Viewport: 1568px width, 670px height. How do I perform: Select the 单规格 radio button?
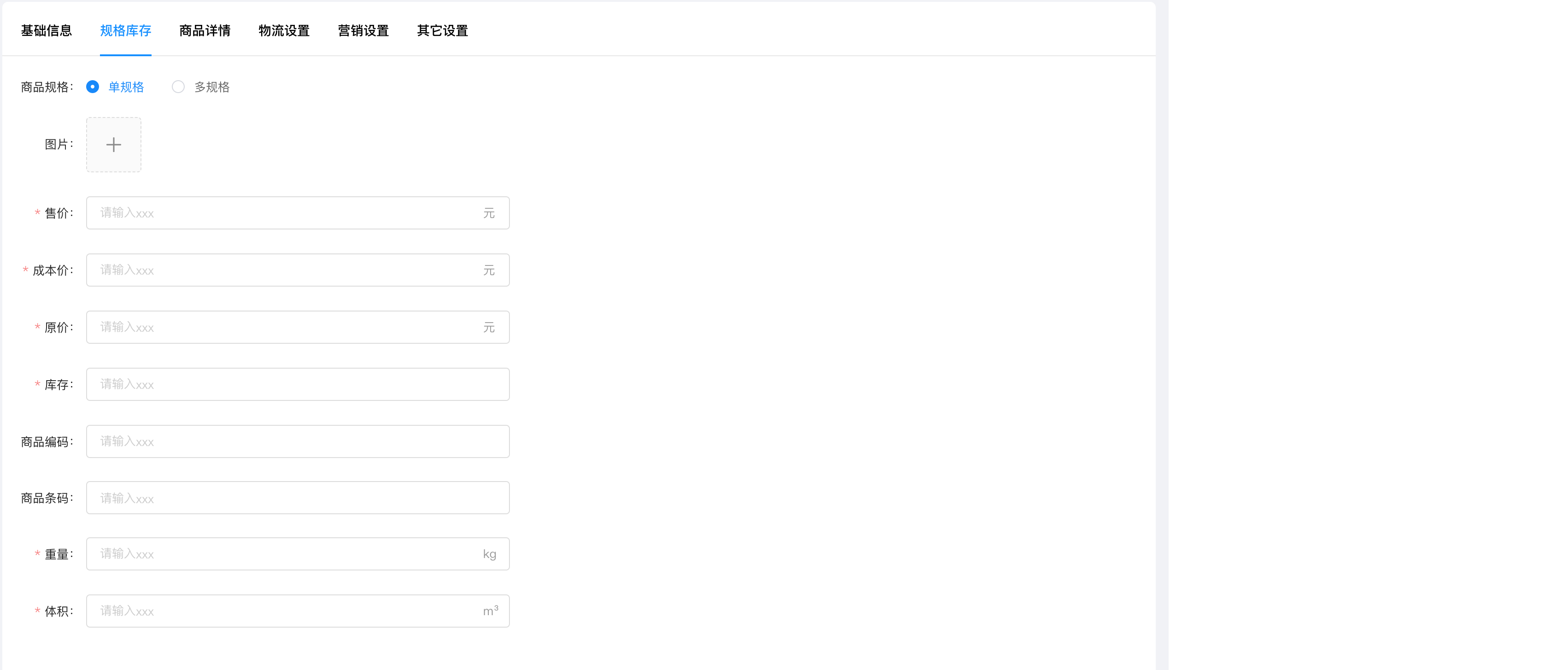tap(93, 87)
